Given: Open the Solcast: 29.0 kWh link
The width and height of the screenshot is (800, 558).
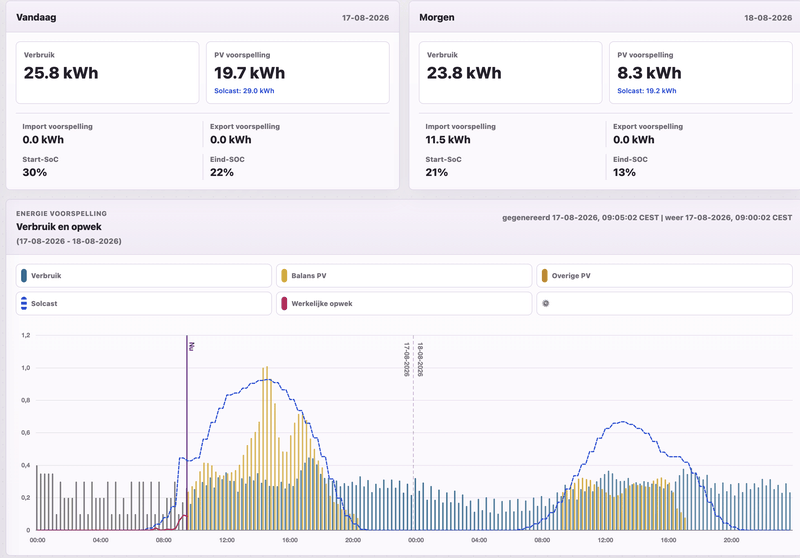Looking at the screenshot, I should [244, 91].
